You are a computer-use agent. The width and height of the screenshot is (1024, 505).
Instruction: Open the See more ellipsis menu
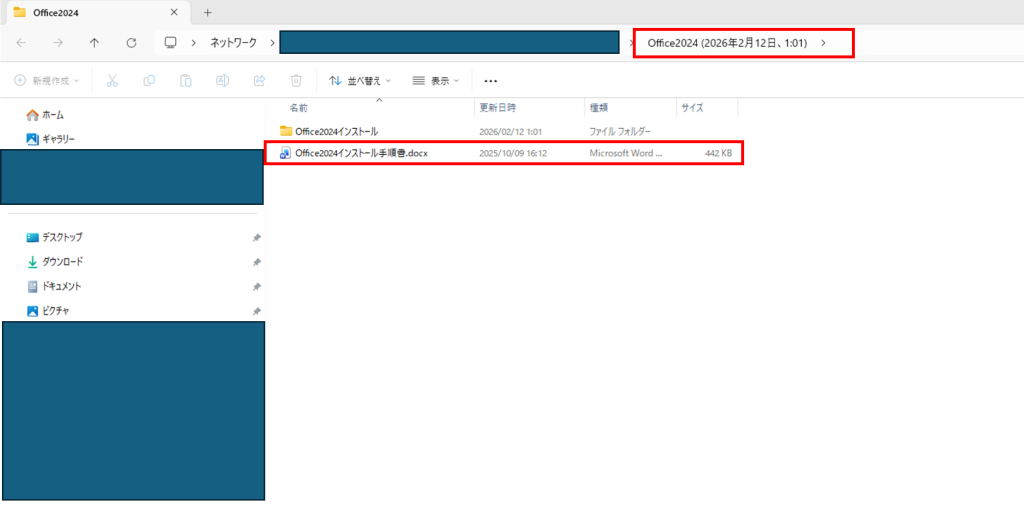click(x=490, y=80)
